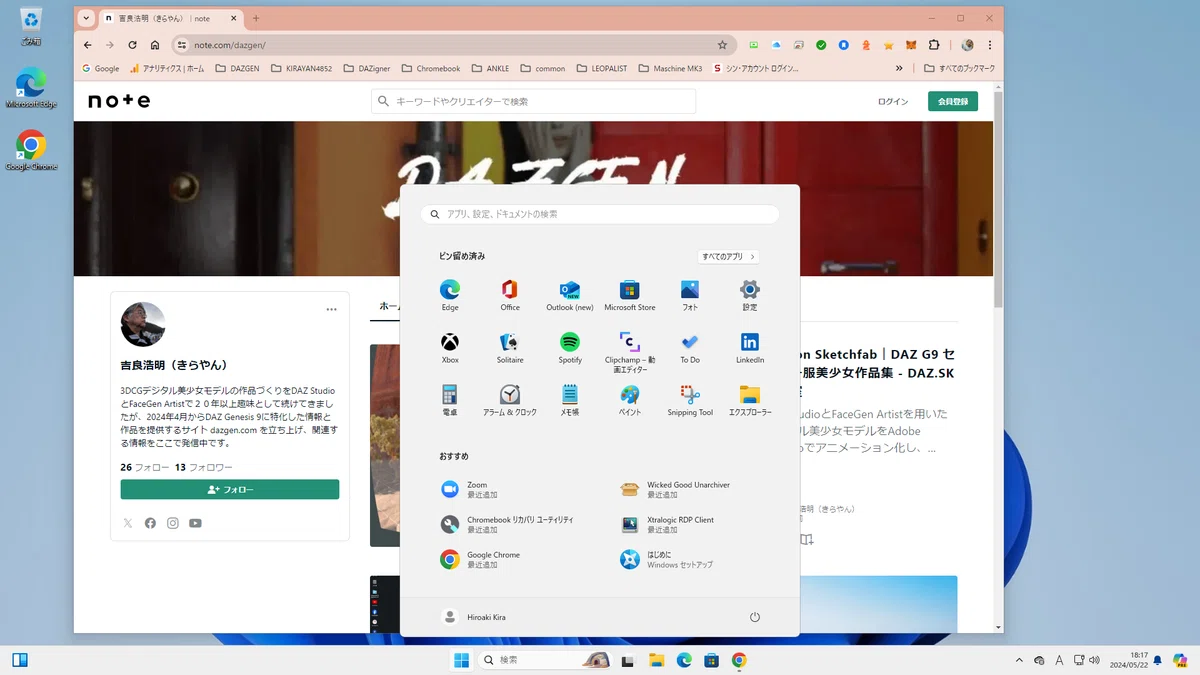Viewport: 1200px width, 675px height.
Task: Open Settings (設定) gear icon
Action: (750, 294)
